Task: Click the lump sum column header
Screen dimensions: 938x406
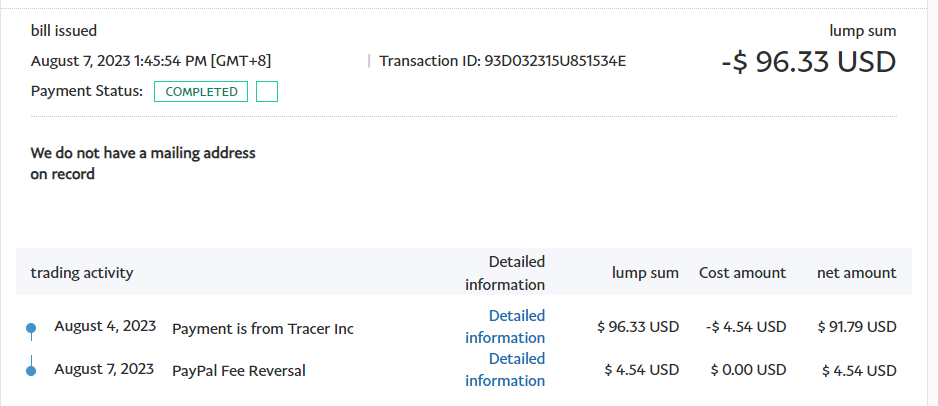Action: coord(646,273)
